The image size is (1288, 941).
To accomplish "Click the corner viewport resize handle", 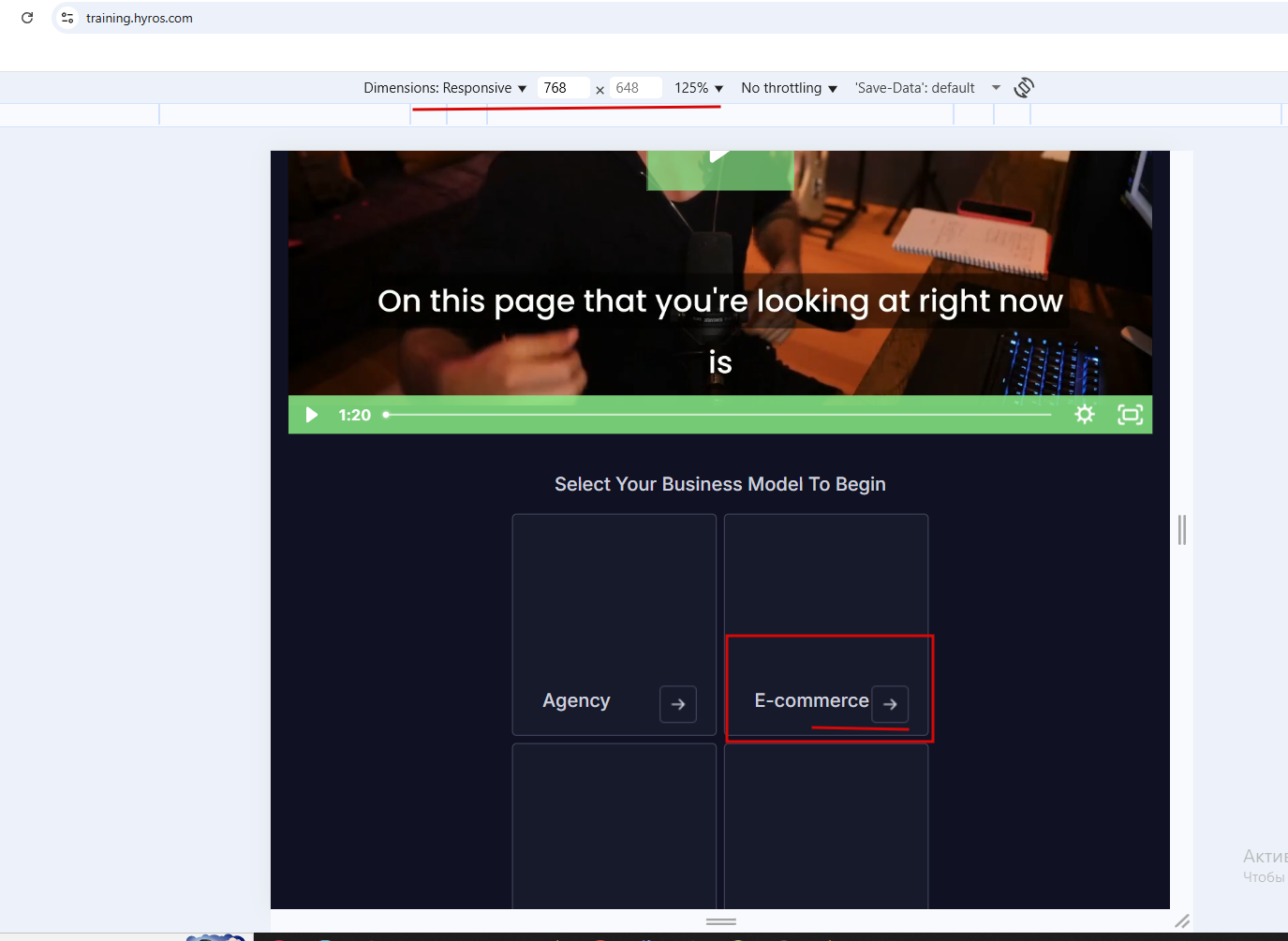I will click(1182, 921).
